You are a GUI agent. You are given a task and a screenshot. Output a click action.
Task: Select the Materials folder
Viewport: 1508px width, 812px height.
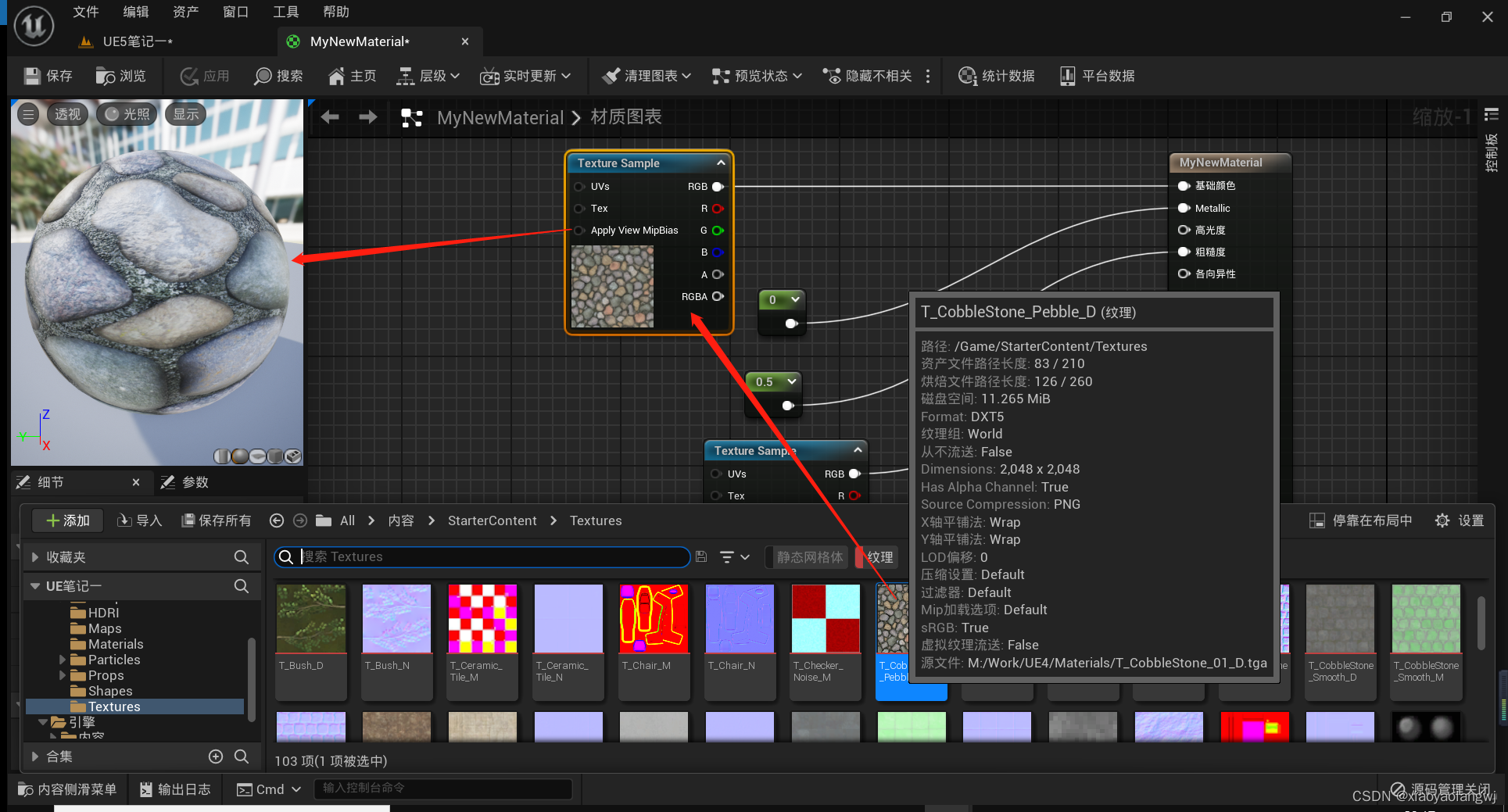pyautogui.click(x=116, y=644)
